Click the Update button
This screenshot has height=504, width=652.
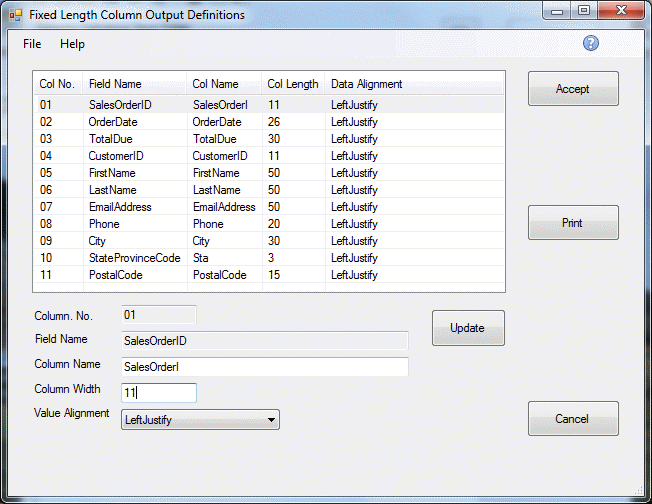pyautogui.click(x=468, y=328)
